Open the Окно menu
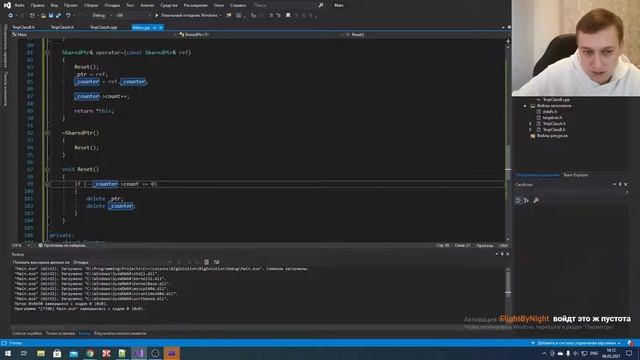Viewport: 640px width, 360px height. coord(219,5)
